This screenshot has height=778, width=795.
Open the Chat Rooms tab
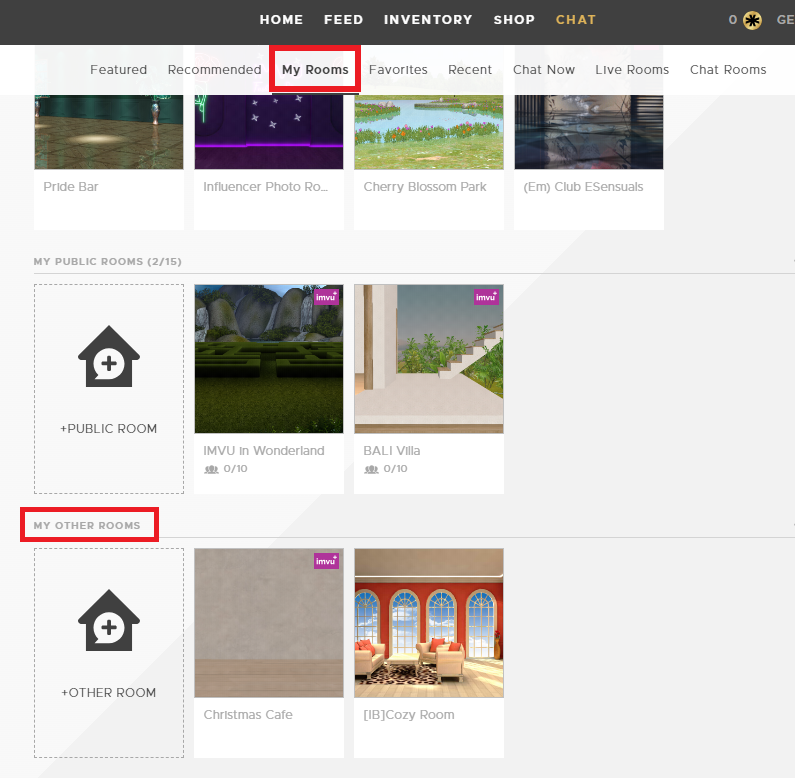click(x=728, y=69)
